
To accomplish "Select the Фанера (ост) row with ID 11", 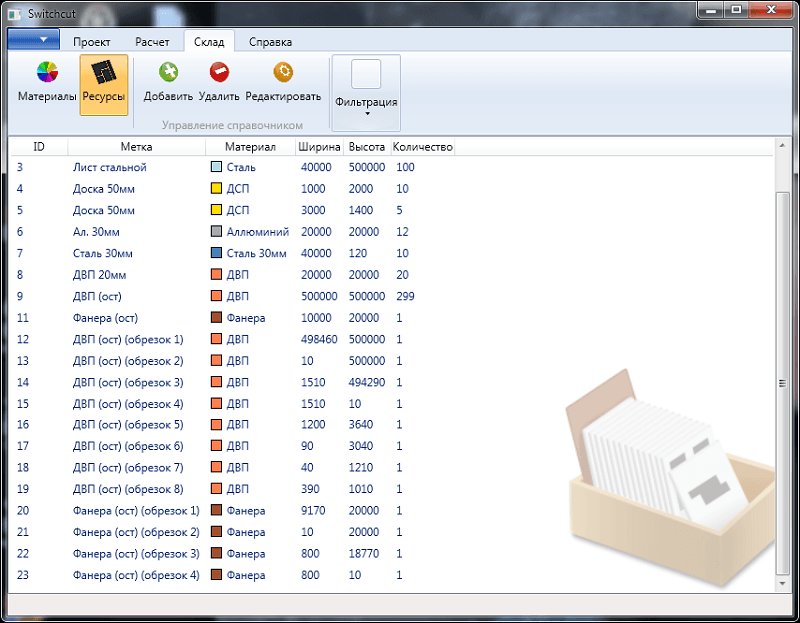I will pos(392,317).
